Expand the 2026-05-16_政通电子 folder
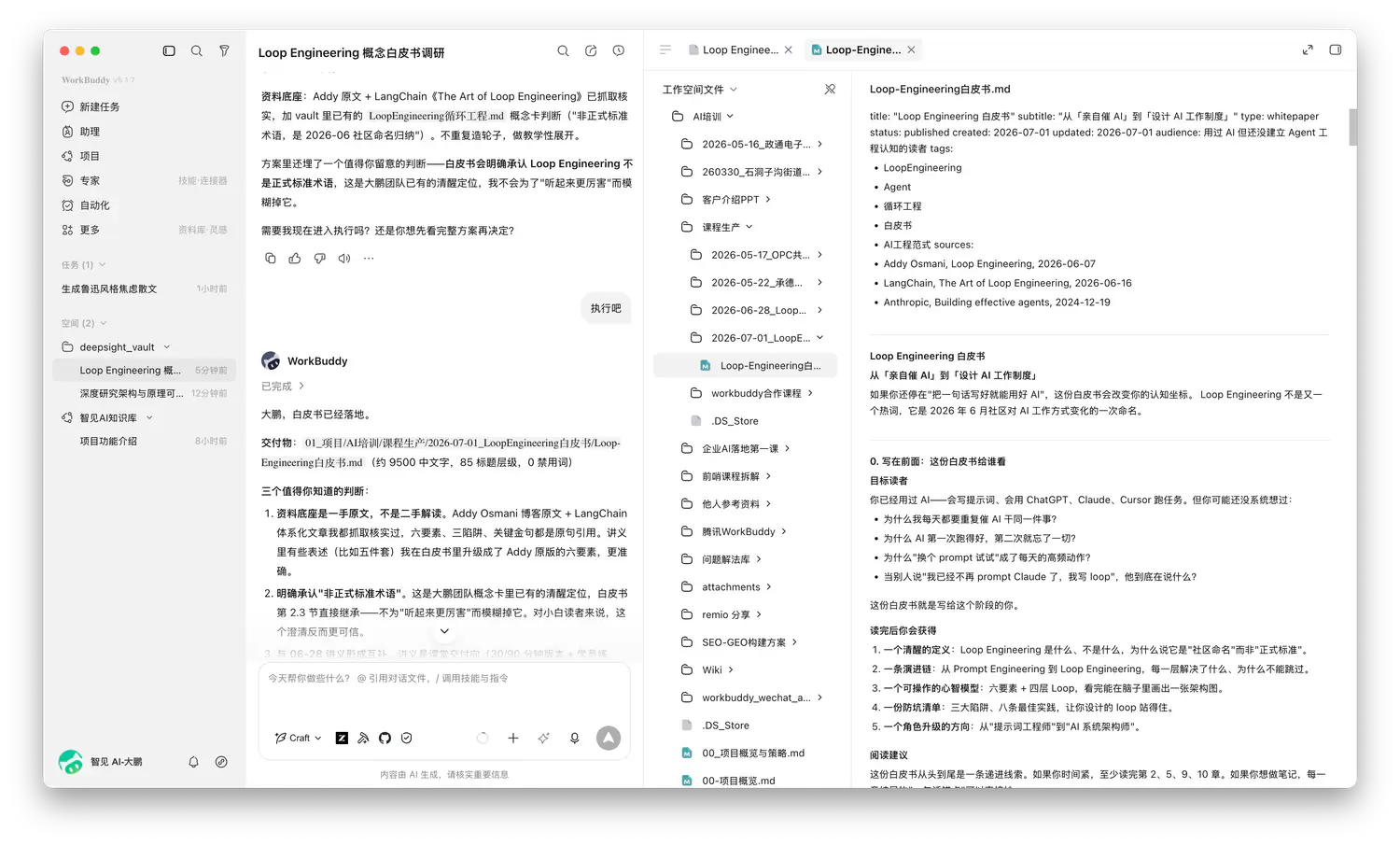The width and height of the screenshot is (1400, 845). pyautogui.click(x=819, y=145)
